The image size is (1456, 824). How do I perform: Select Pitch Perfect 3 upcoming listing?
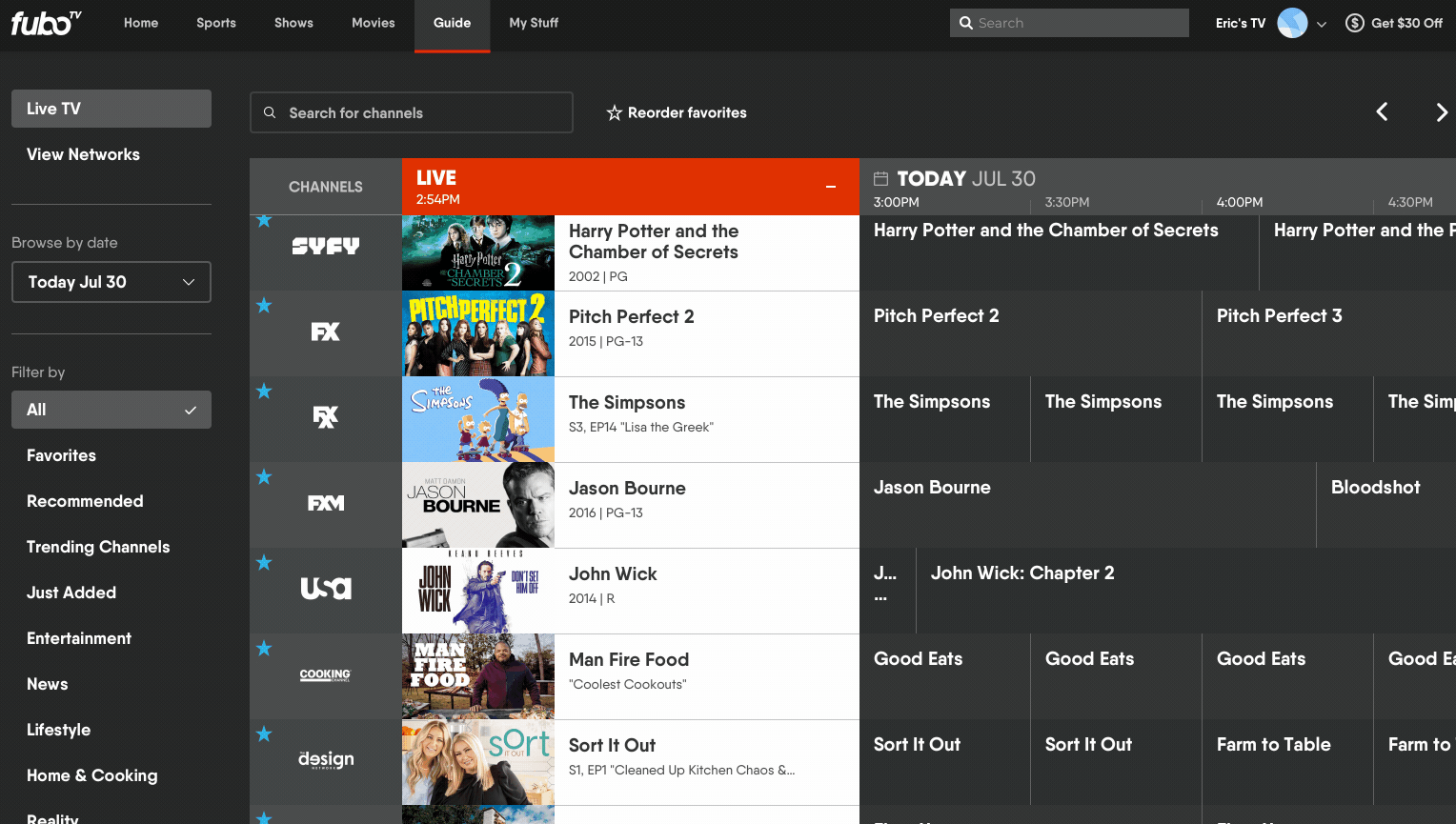1329,333
